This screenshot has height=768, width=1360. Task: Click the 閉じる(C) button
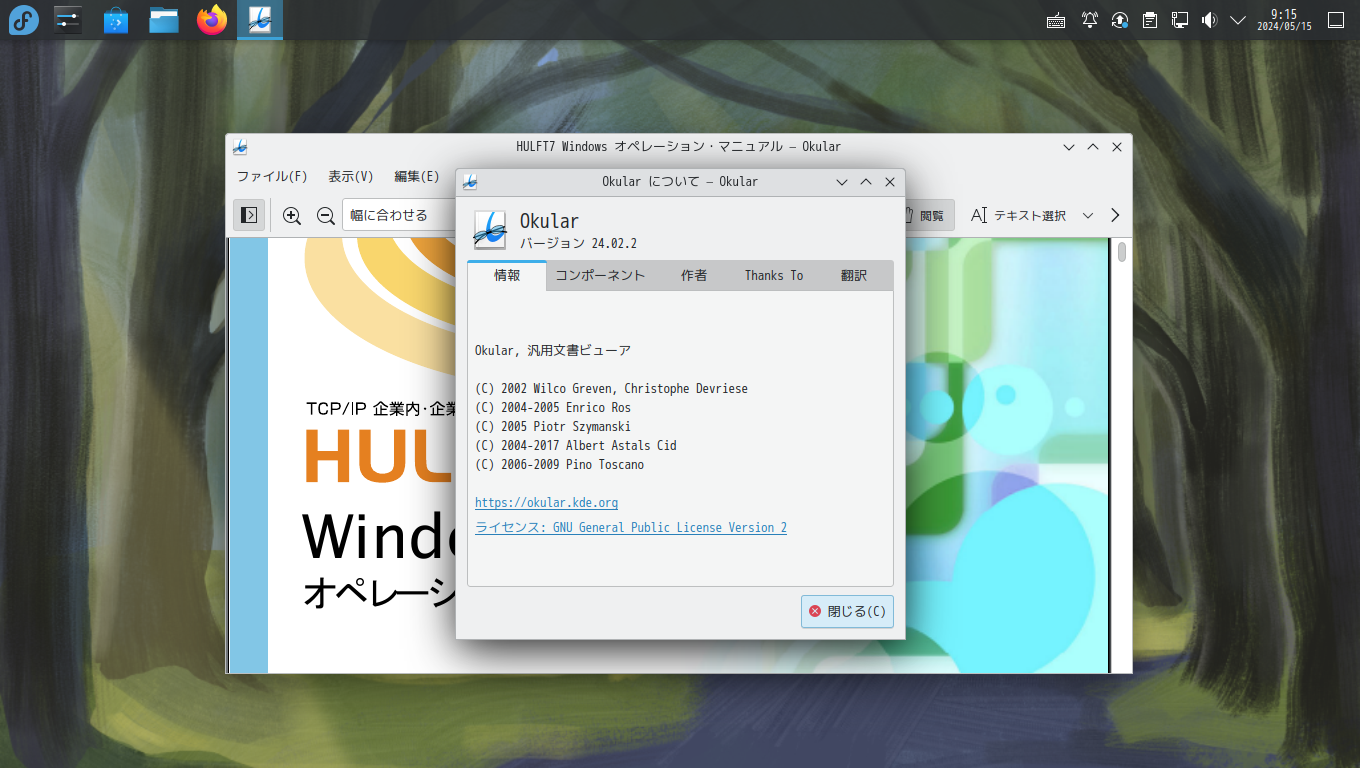(847, 611)
